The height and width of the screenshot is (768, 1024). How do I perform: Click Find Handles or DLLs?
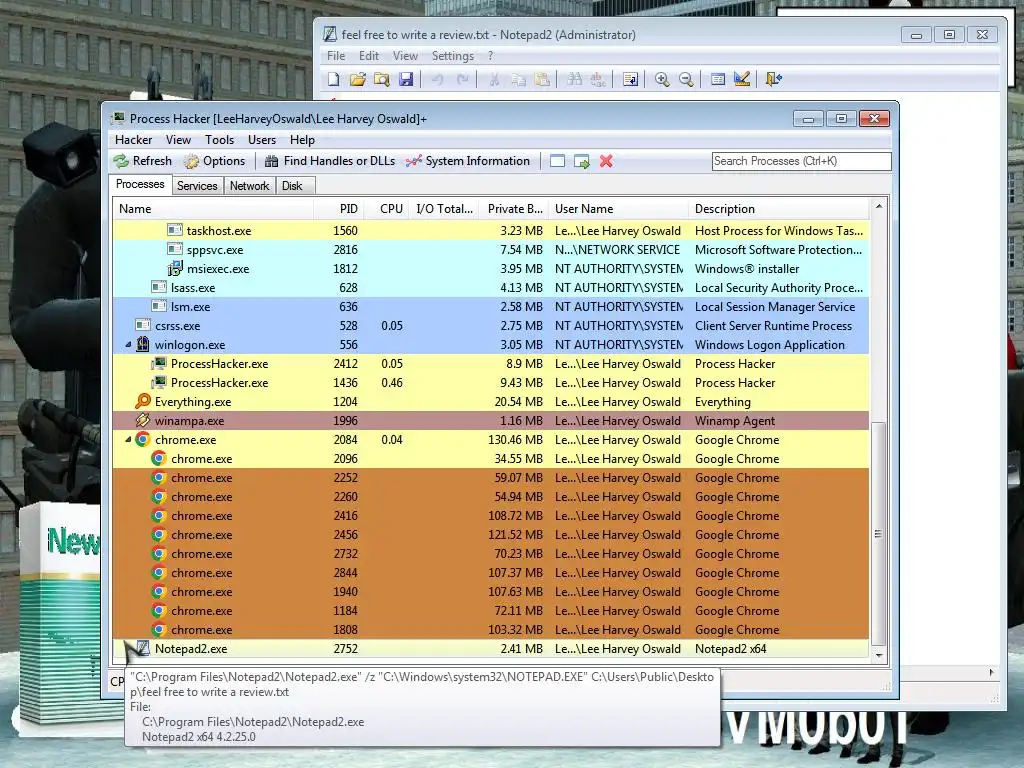coord(330,161)
